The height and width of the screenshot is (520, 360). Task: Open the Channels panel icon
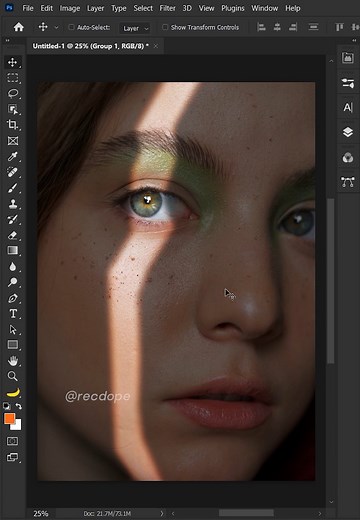(348, 157)
